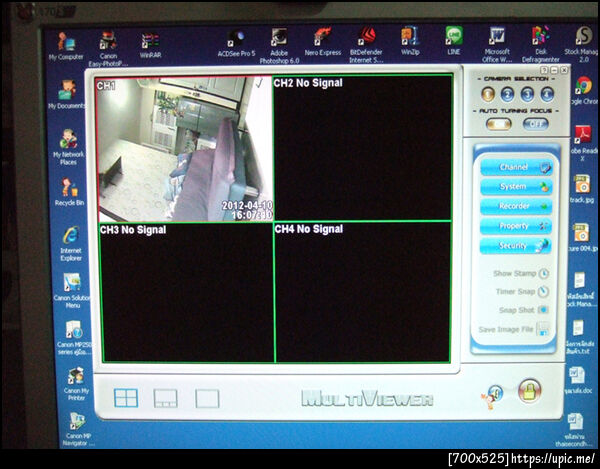
Task: Open Internet Explorer desktop icon
Action: tap(71, 244)
